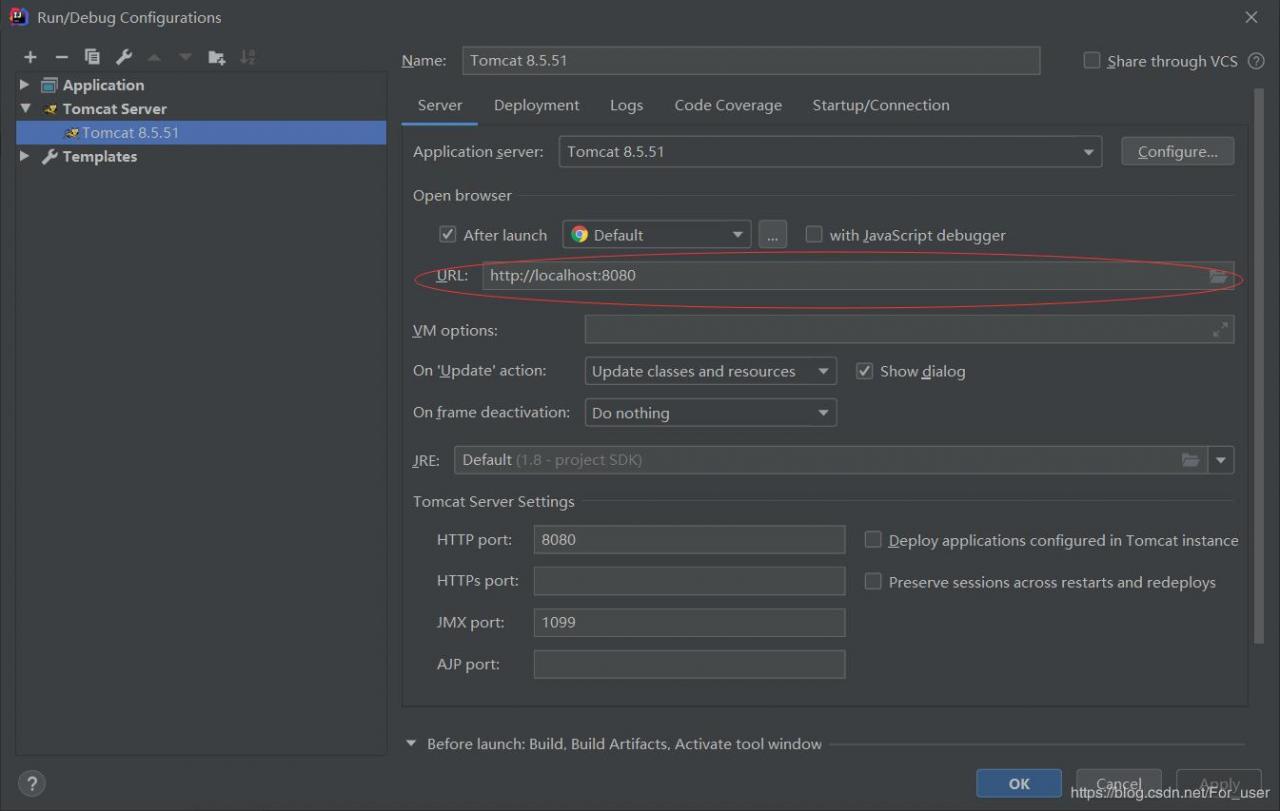Click the HTTP port field
This screenshot has width=1280, height=811.
(x=689, y=540)
